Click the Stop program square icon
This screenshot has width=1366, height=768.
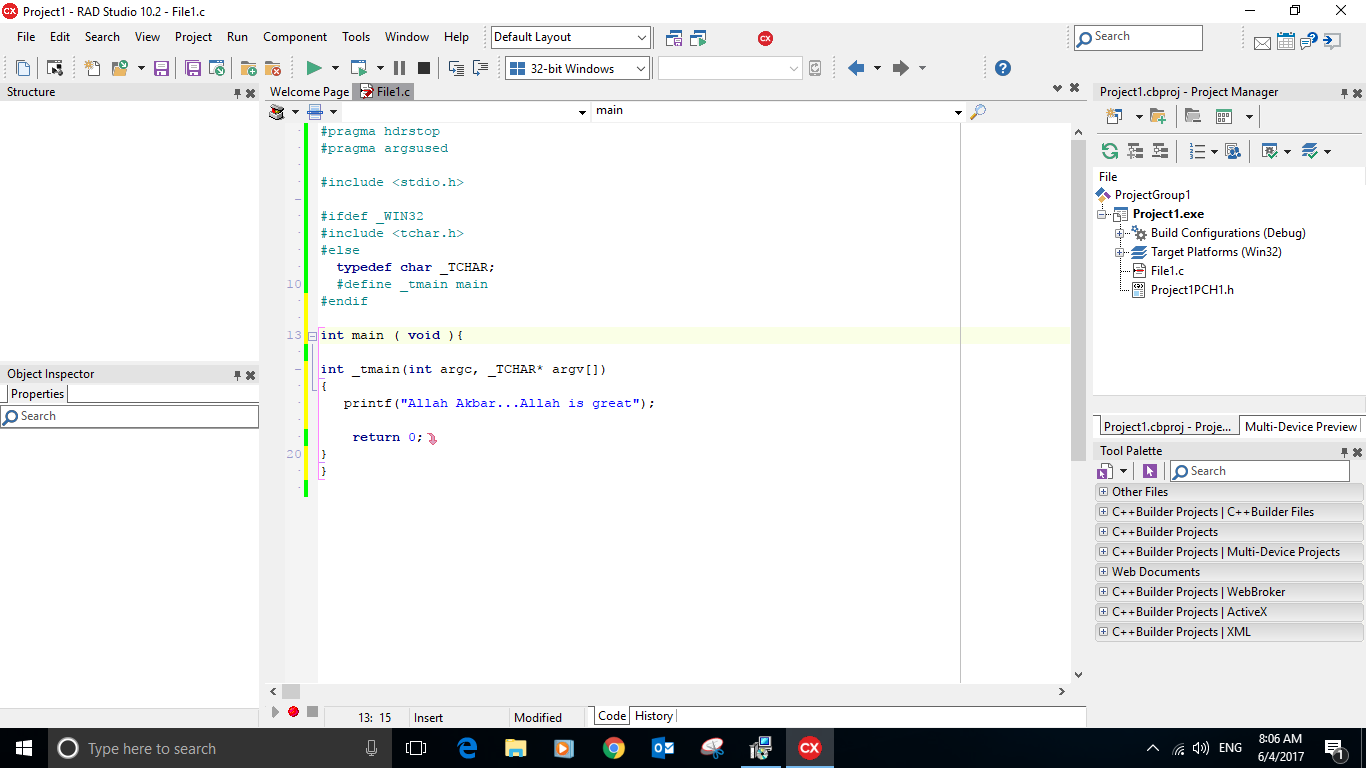point(423,68)
